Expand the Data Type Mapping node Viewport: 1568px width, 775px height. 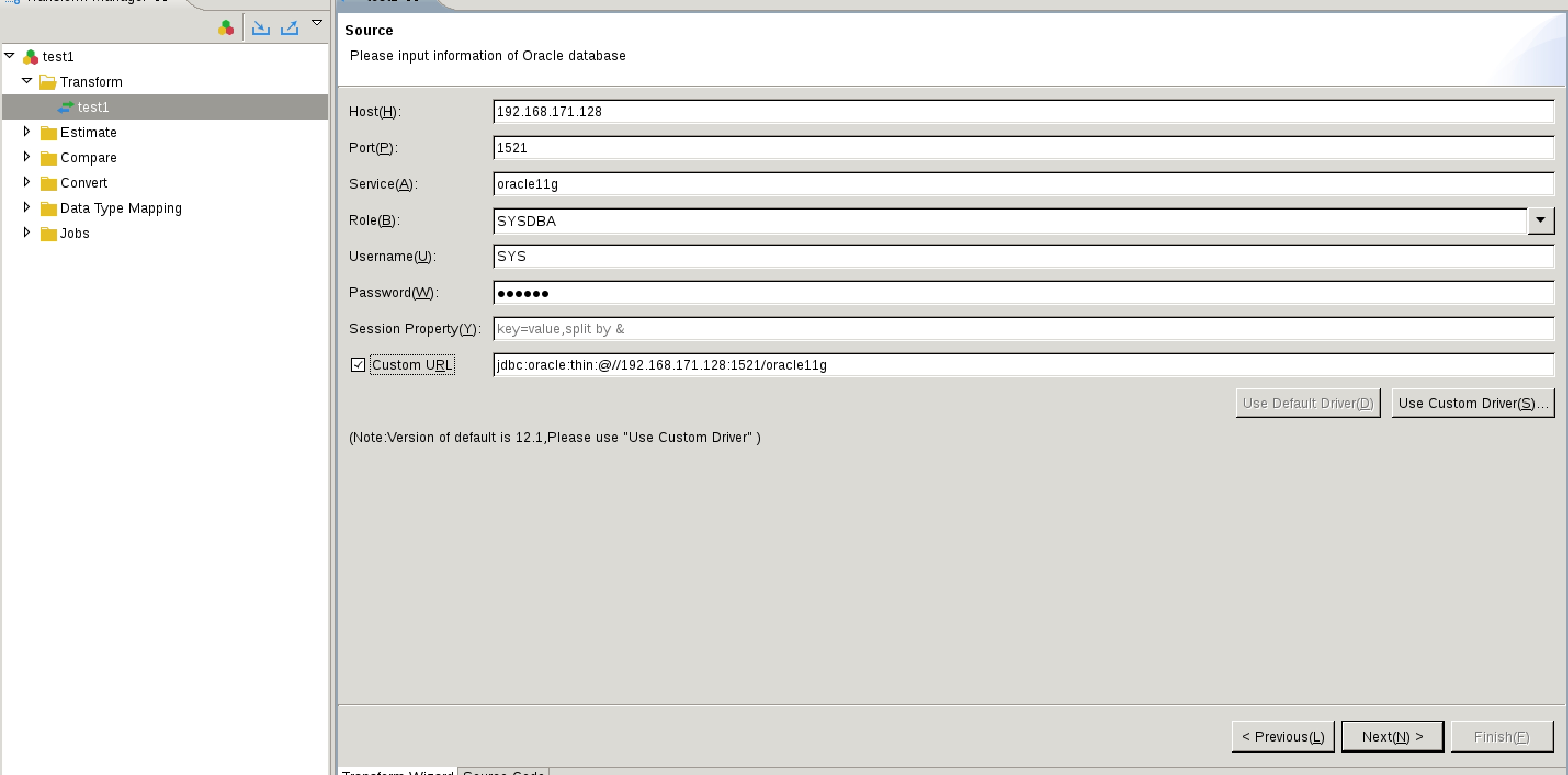pyautogui.click(x=27, y=207)
